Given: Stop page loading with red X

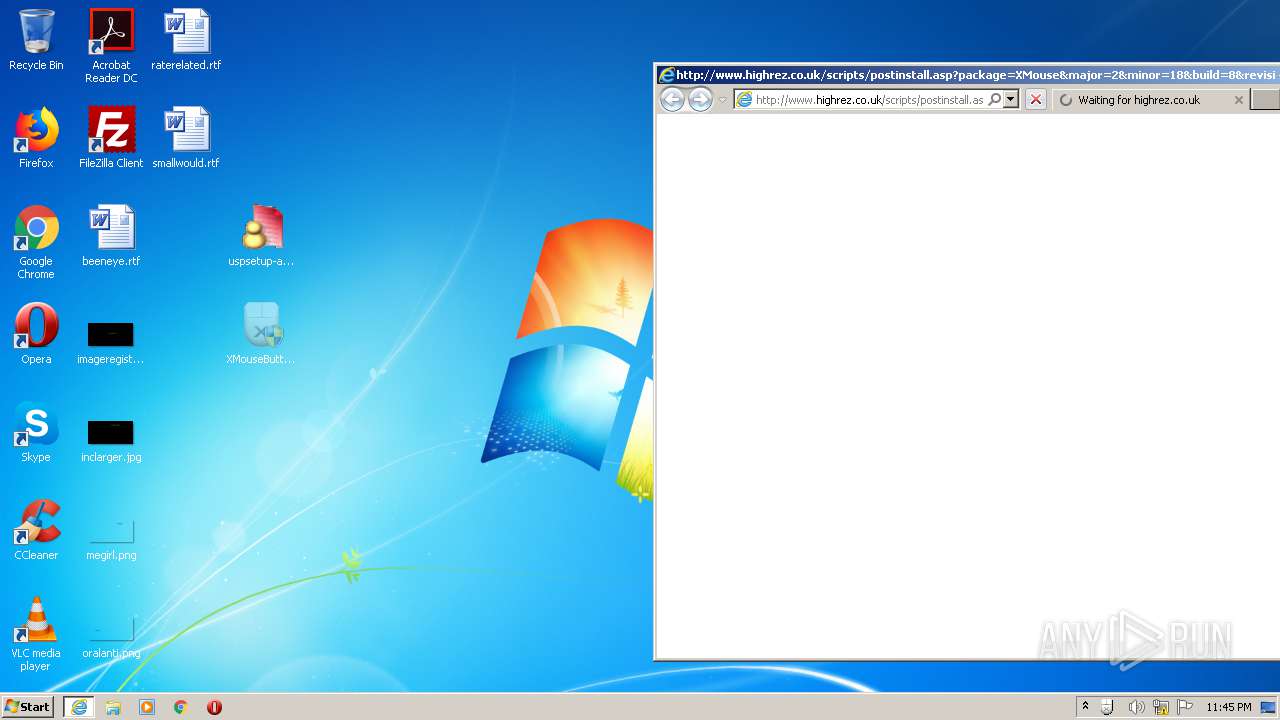Looking at the screenshot, I should (1036, 99).
